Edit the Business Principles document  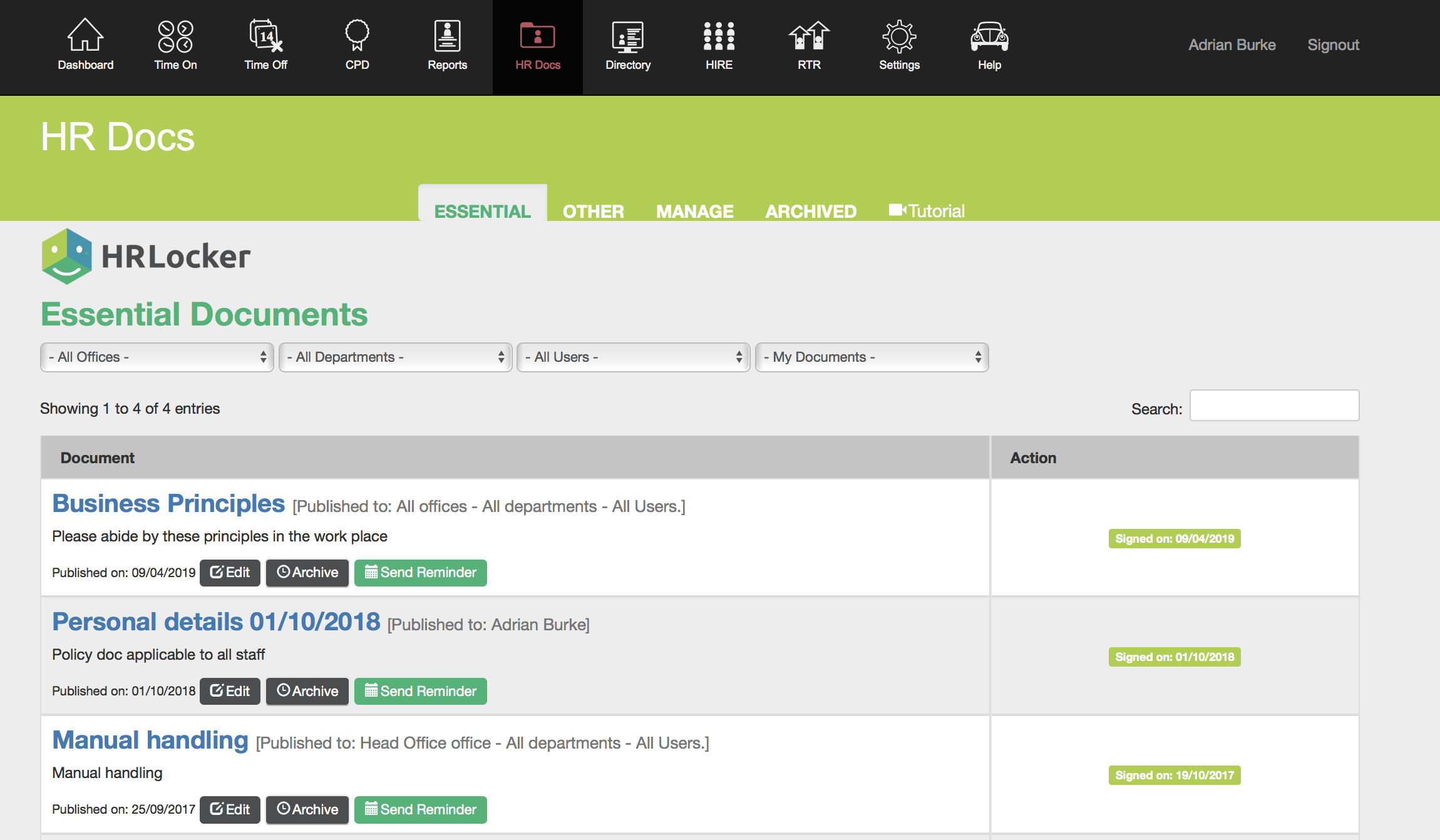[x=230, y=572]
